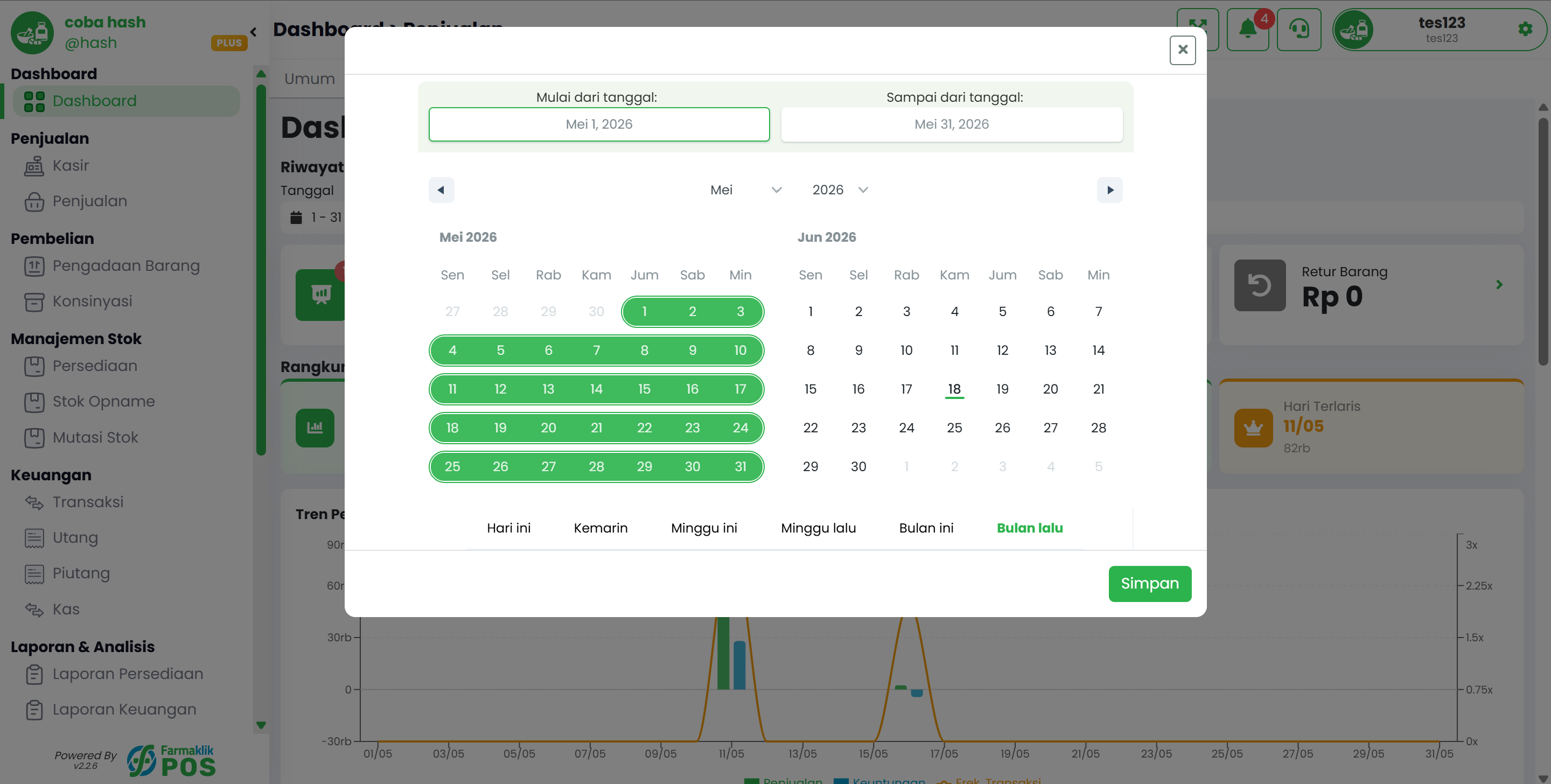The height and width of the screenshot is (784, 1551).
Task: Pick May 1 in the Mei 2026 calendar
Action: [644, 311]
